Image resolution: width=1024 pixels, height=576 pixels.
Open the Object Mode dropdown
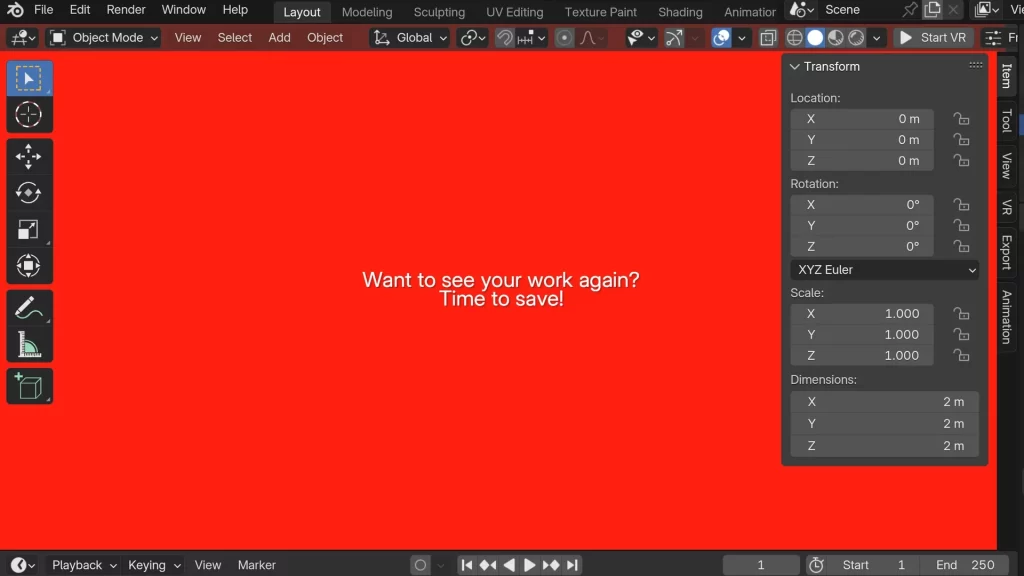(104, 38)
